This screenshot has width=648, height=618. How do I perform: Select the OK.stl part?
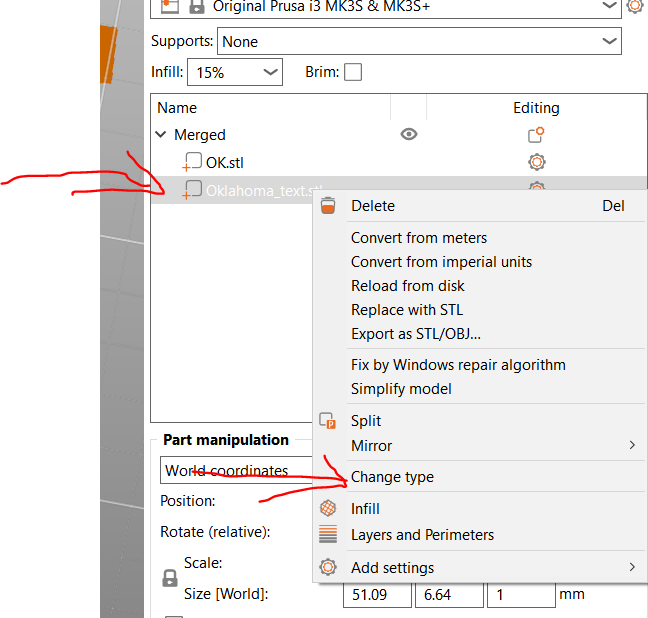pos(398,162)
